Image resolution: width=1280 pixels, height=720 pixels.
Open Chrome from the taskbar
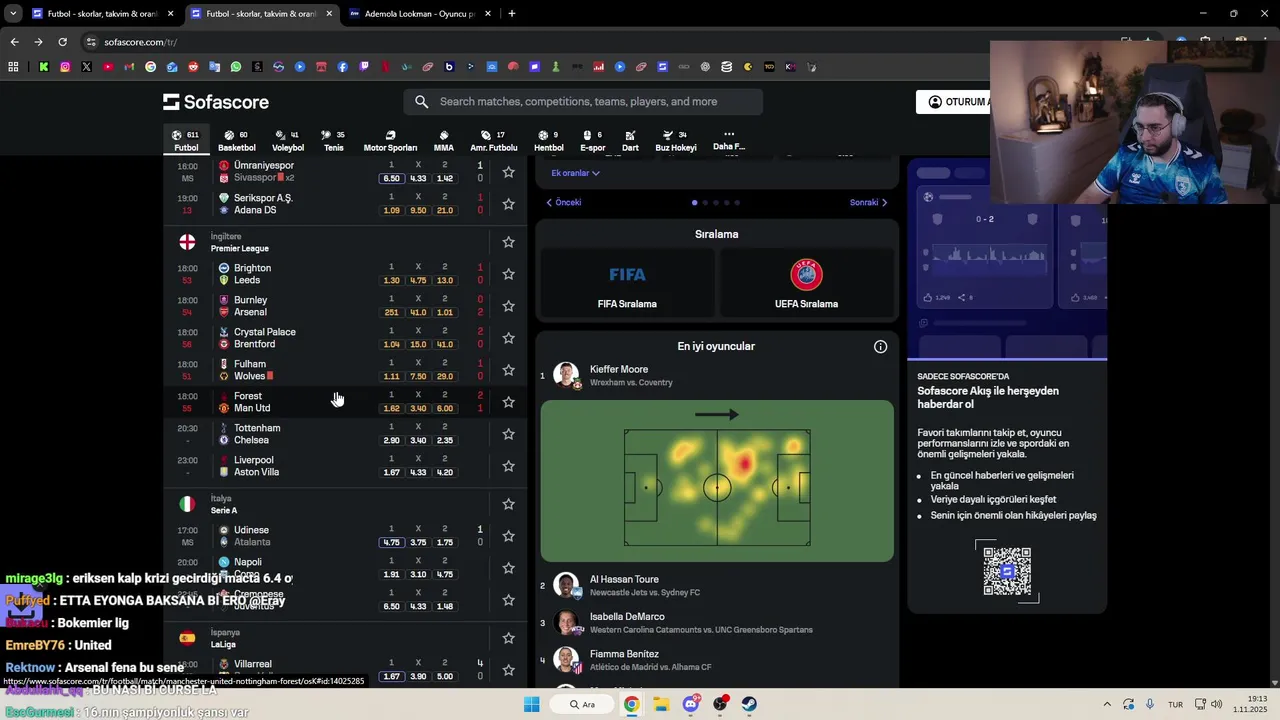[x=632, y=704]
